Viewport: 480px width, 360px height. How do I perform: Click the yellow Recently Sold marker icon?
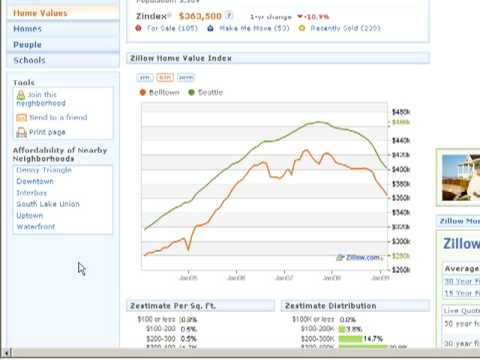[302, 28]
